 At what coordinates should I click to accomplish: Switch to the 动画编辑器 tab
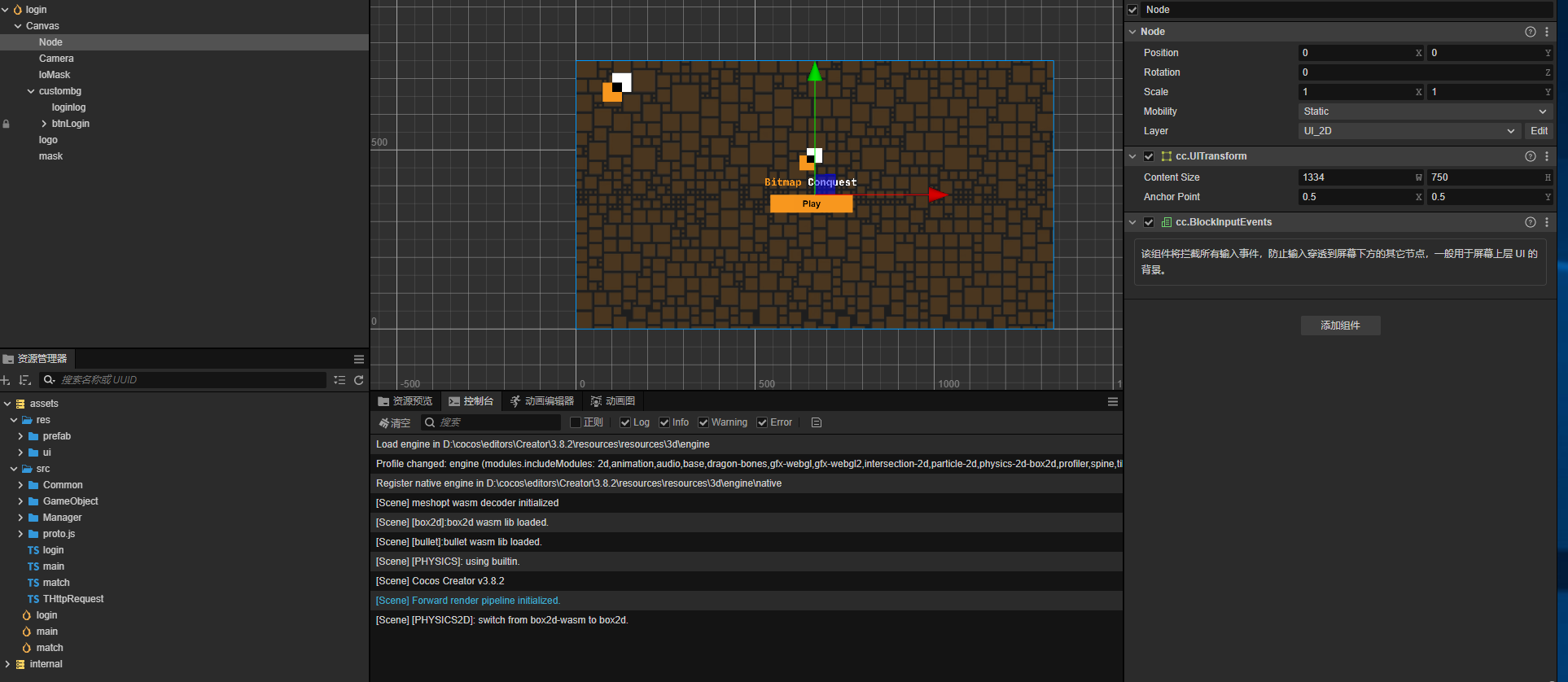tap(542, 401)
